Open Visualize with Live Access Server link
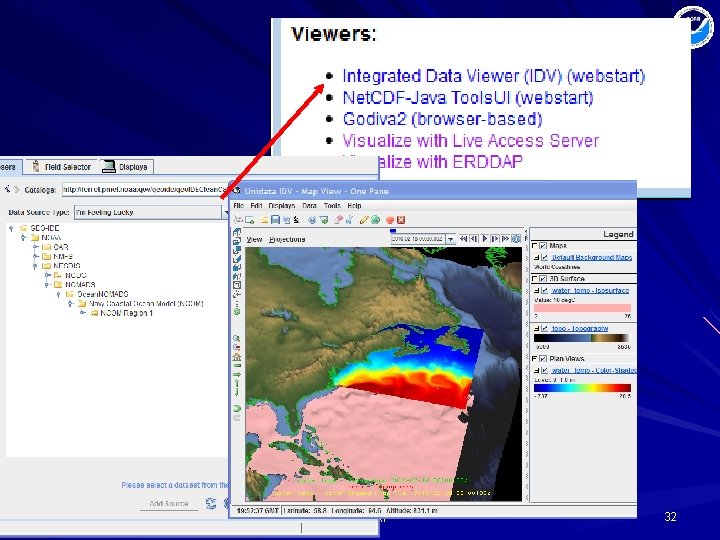The image size is (720, 540). tap(471, 141)
